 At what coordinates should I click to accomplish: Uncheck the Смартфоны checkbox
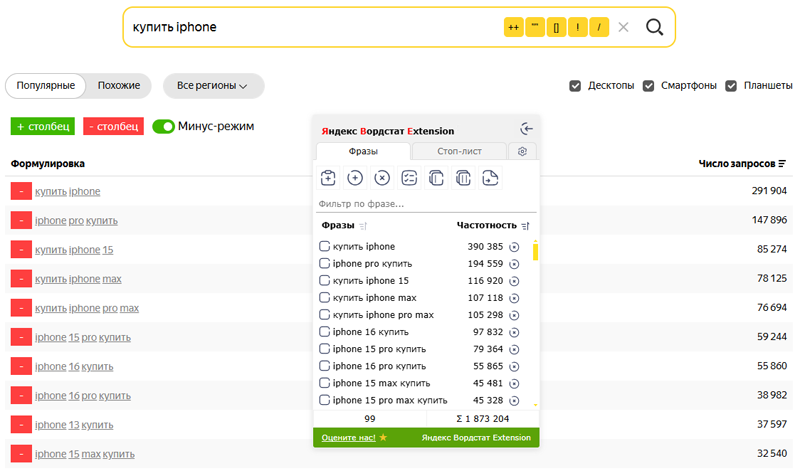tap(648, 86)
